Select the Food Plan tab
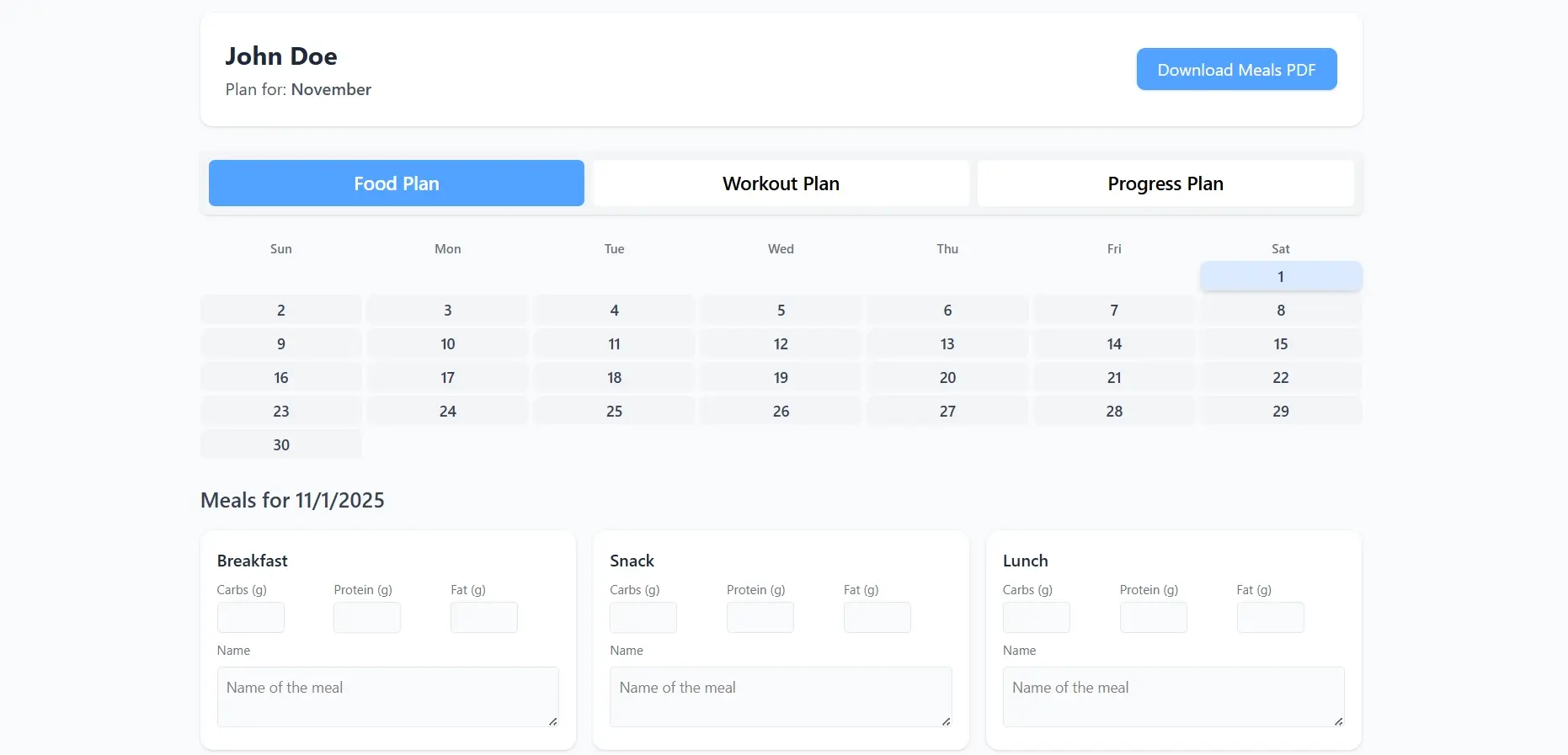Viewport: 1568px width, 755px height. coord(397,183)
